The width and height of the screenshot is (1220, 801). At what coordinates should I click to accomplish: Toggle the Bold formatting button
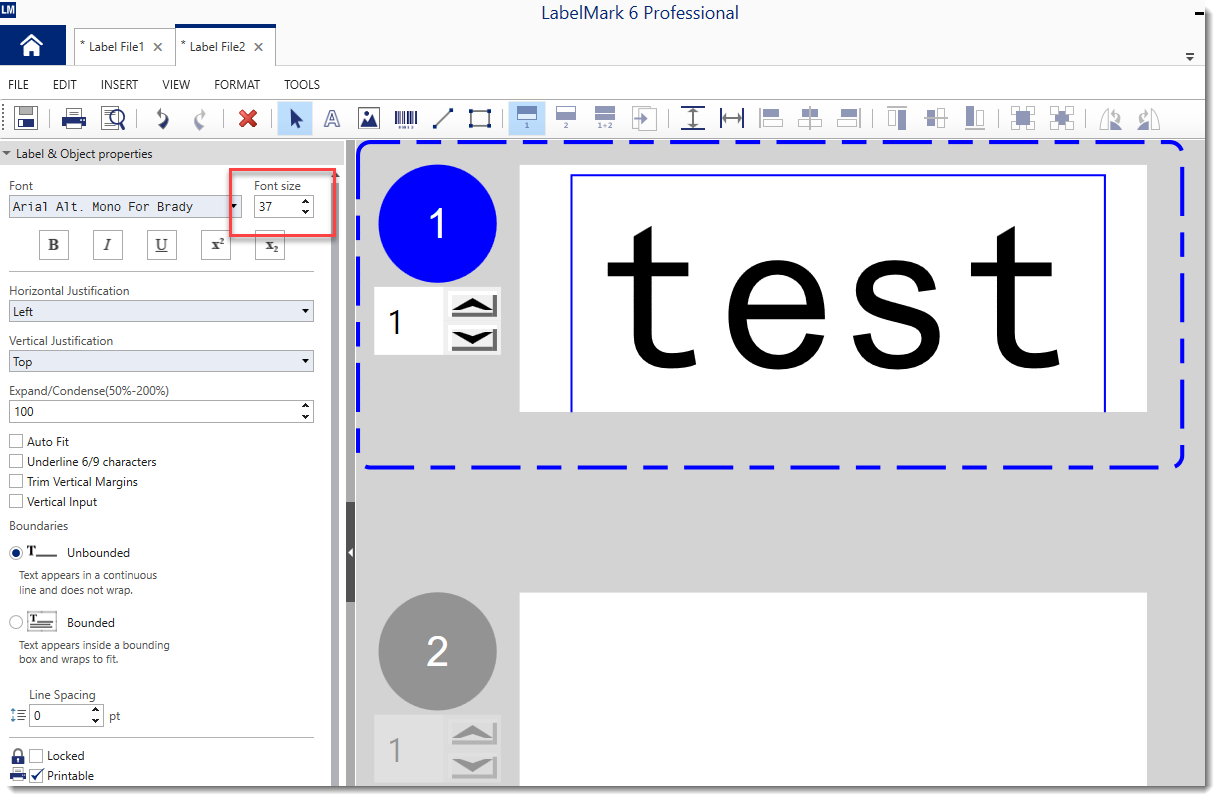53,245
